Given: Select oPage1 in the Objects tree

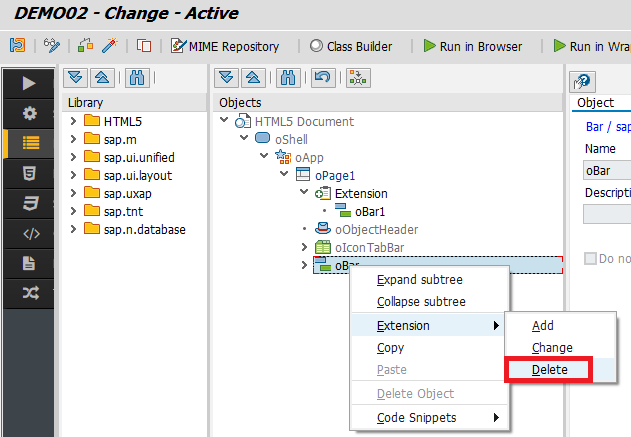Looking at the screenshot, I should pyautogui.click(x=335, y=176).
